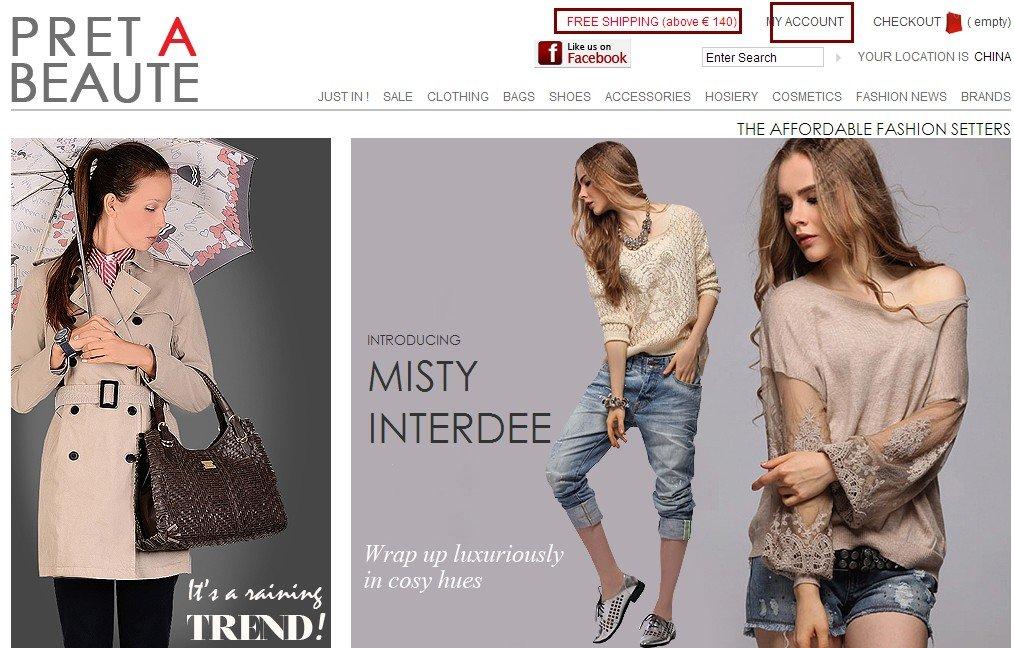Click the Facebook 'Like us on' icon

click(583, 54)
